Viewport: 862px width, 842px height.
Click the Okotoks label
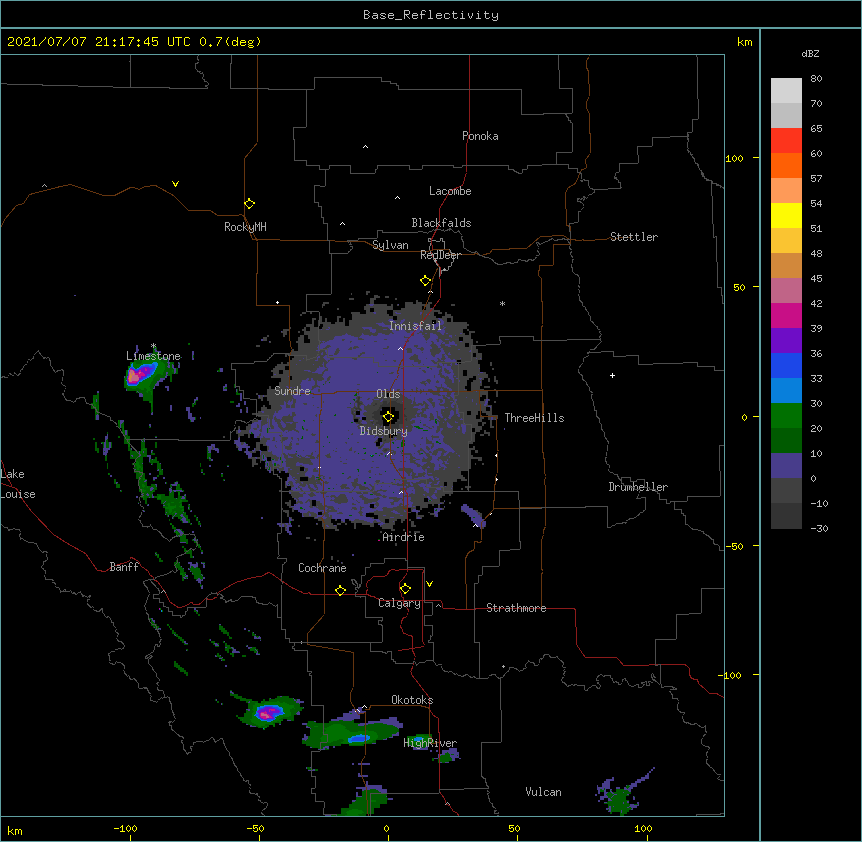pyautogui.click(x=412, y=700)
